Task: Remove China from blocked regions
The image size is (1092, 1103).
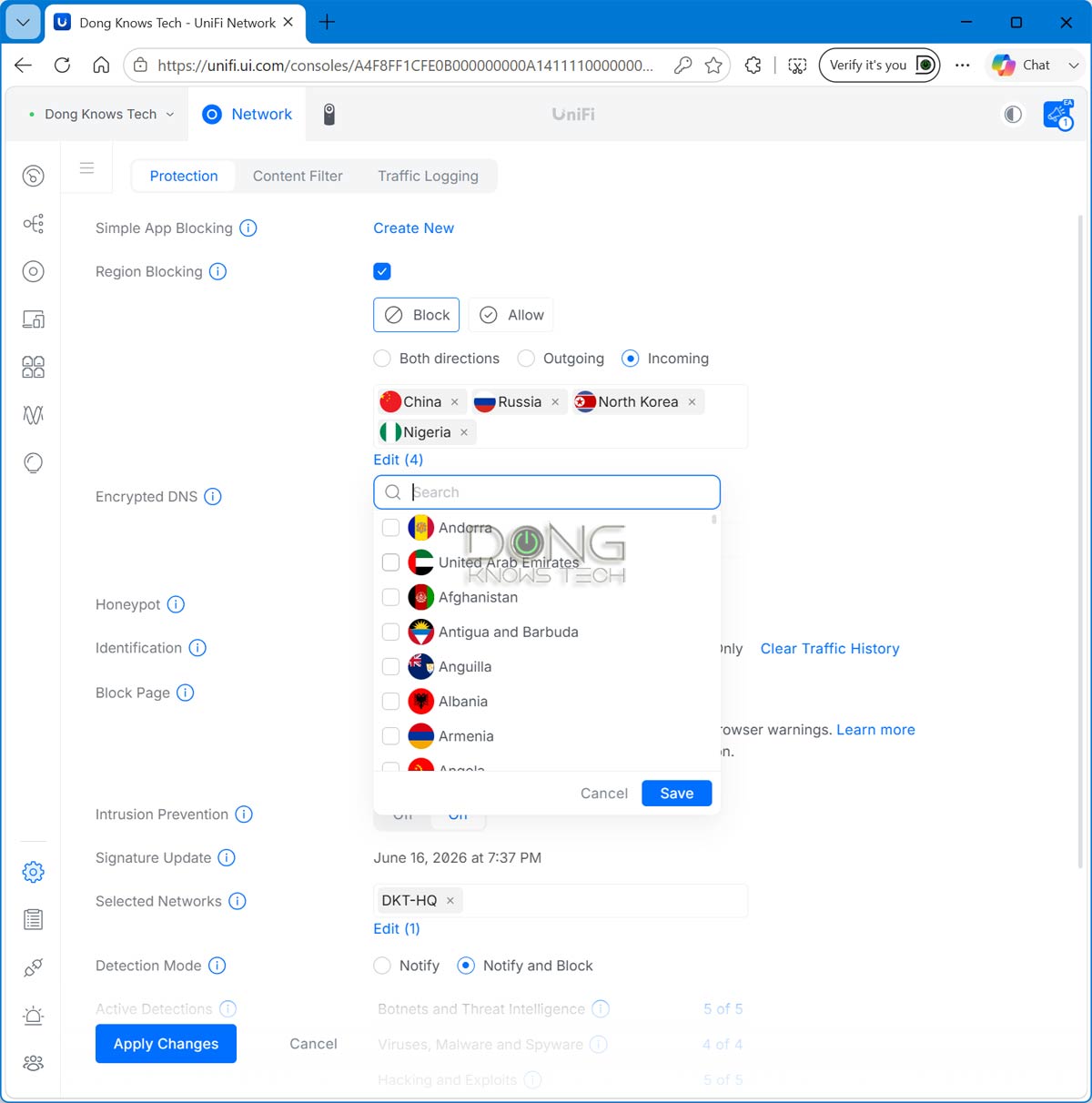Action: (455, 402)
